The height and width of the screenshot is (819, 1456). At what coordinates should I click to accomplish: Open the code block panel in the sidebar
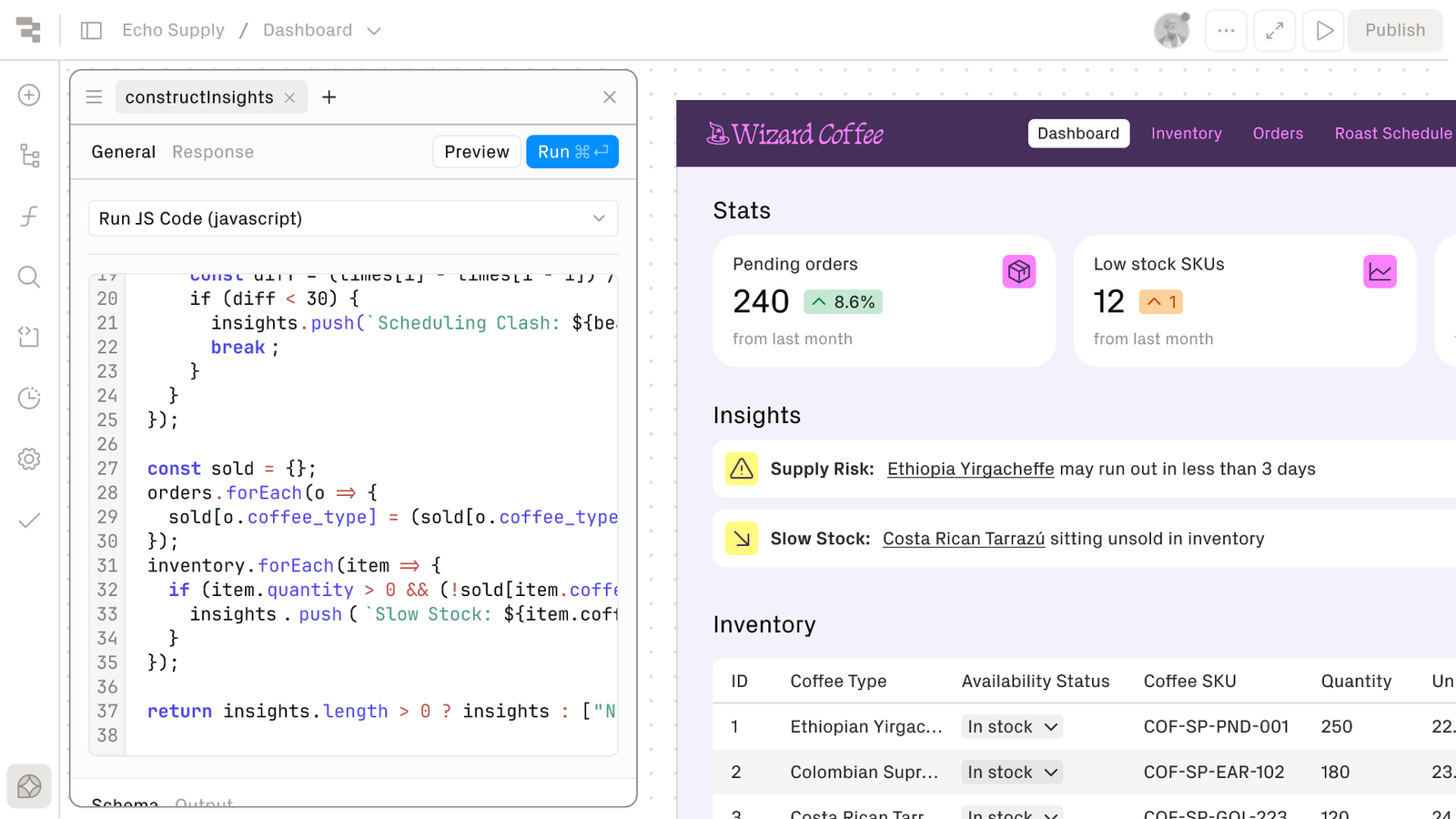point(28,337)
